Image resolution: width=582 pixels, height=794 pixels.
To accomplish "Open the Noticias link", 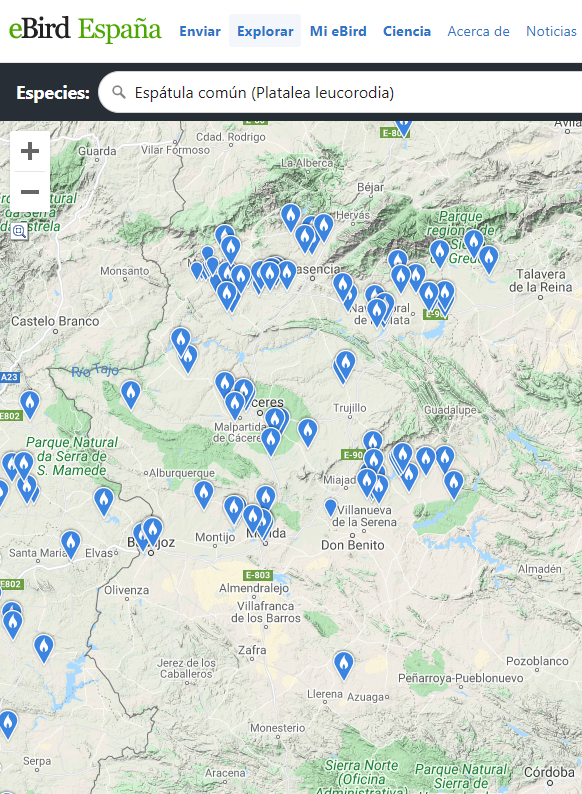I will pyautogui.click(x=551, y=31).
